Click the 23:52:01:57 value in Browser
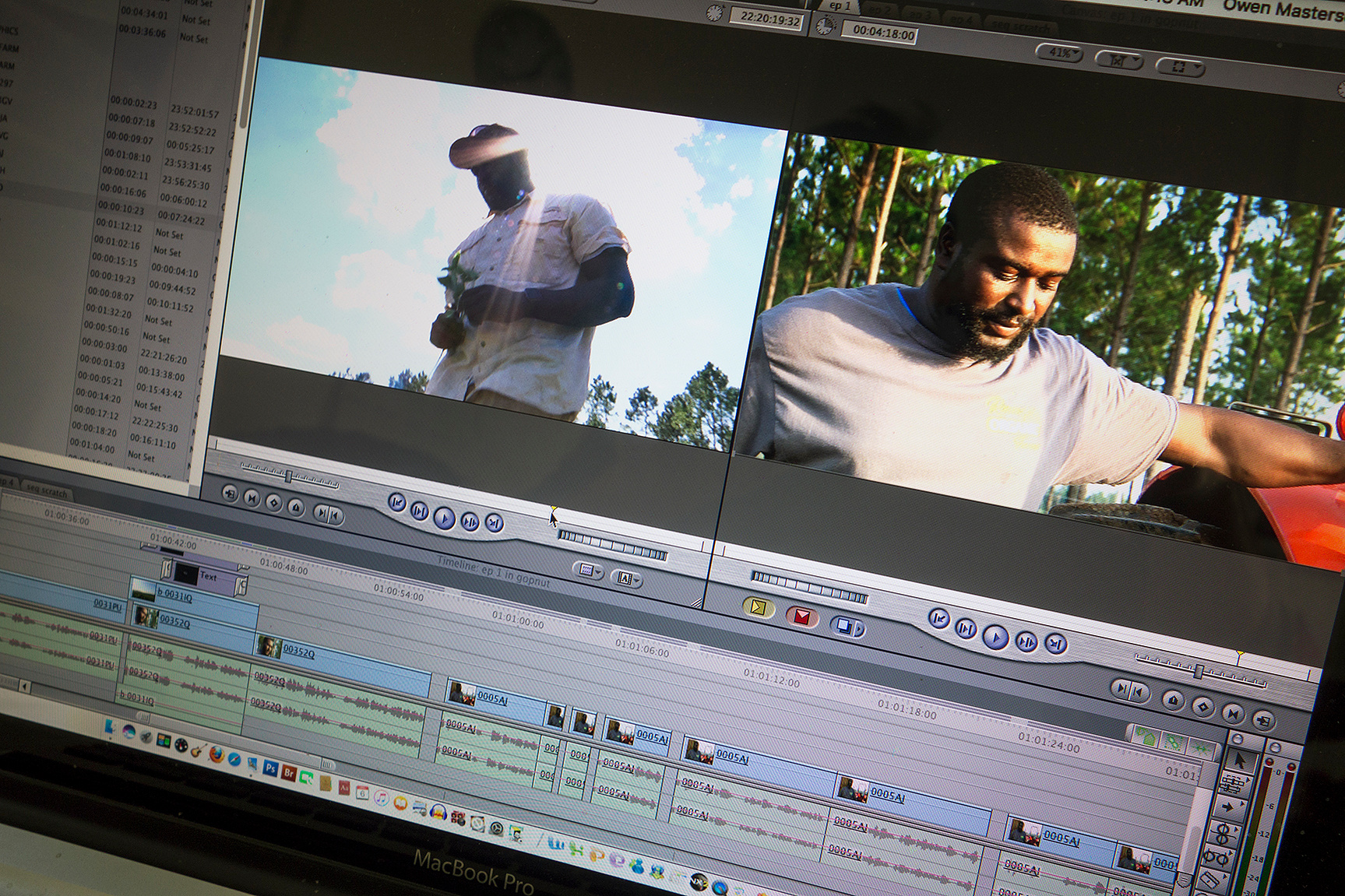 (x=195, y=112)
